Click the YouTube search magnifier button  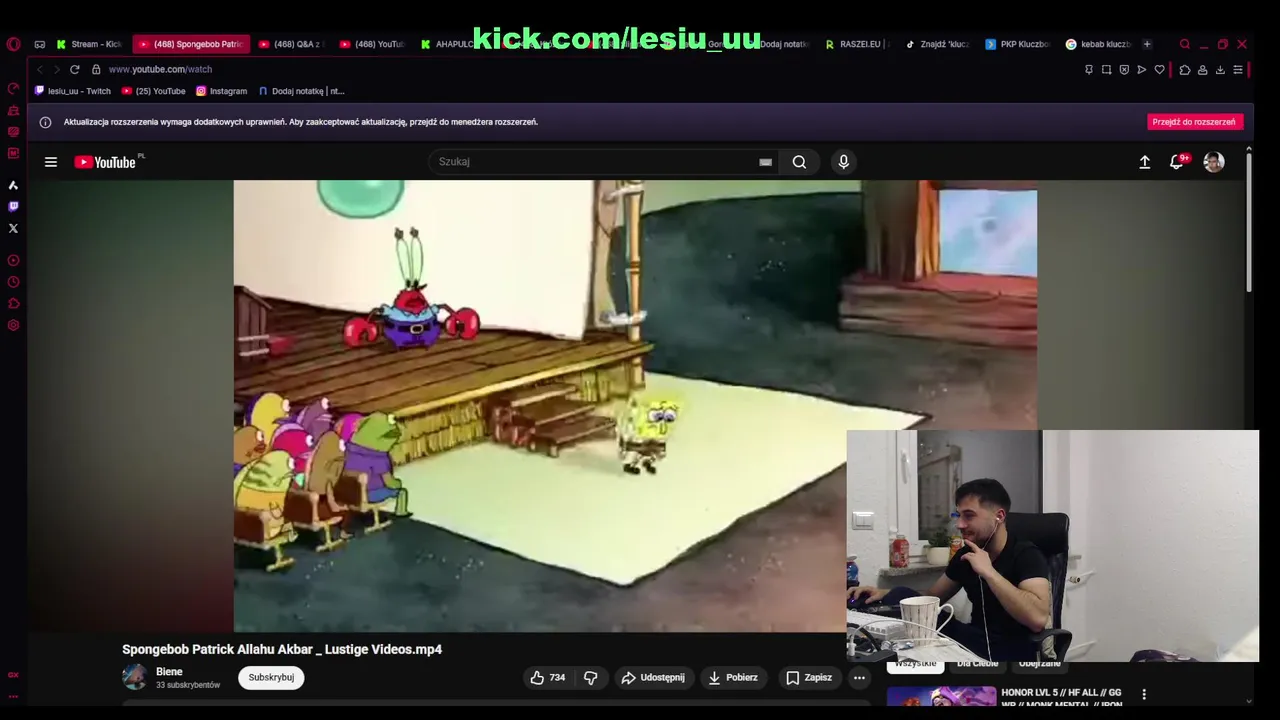pyautogui.click(x=799, y=162)
